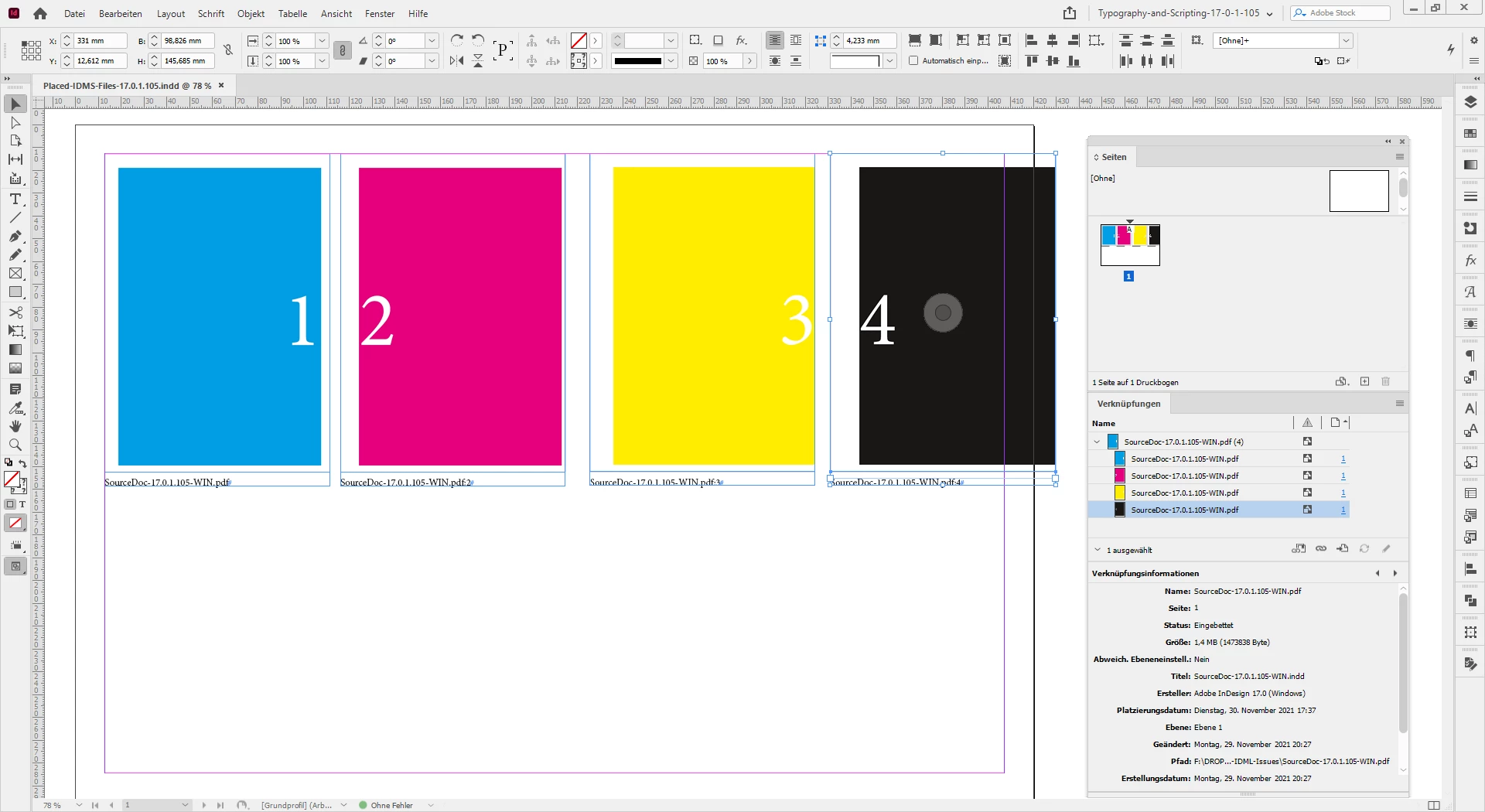The width and height of the screenshot is (1485, 812).
Task: Toggle Apply None color button
Action: [15, 524]
